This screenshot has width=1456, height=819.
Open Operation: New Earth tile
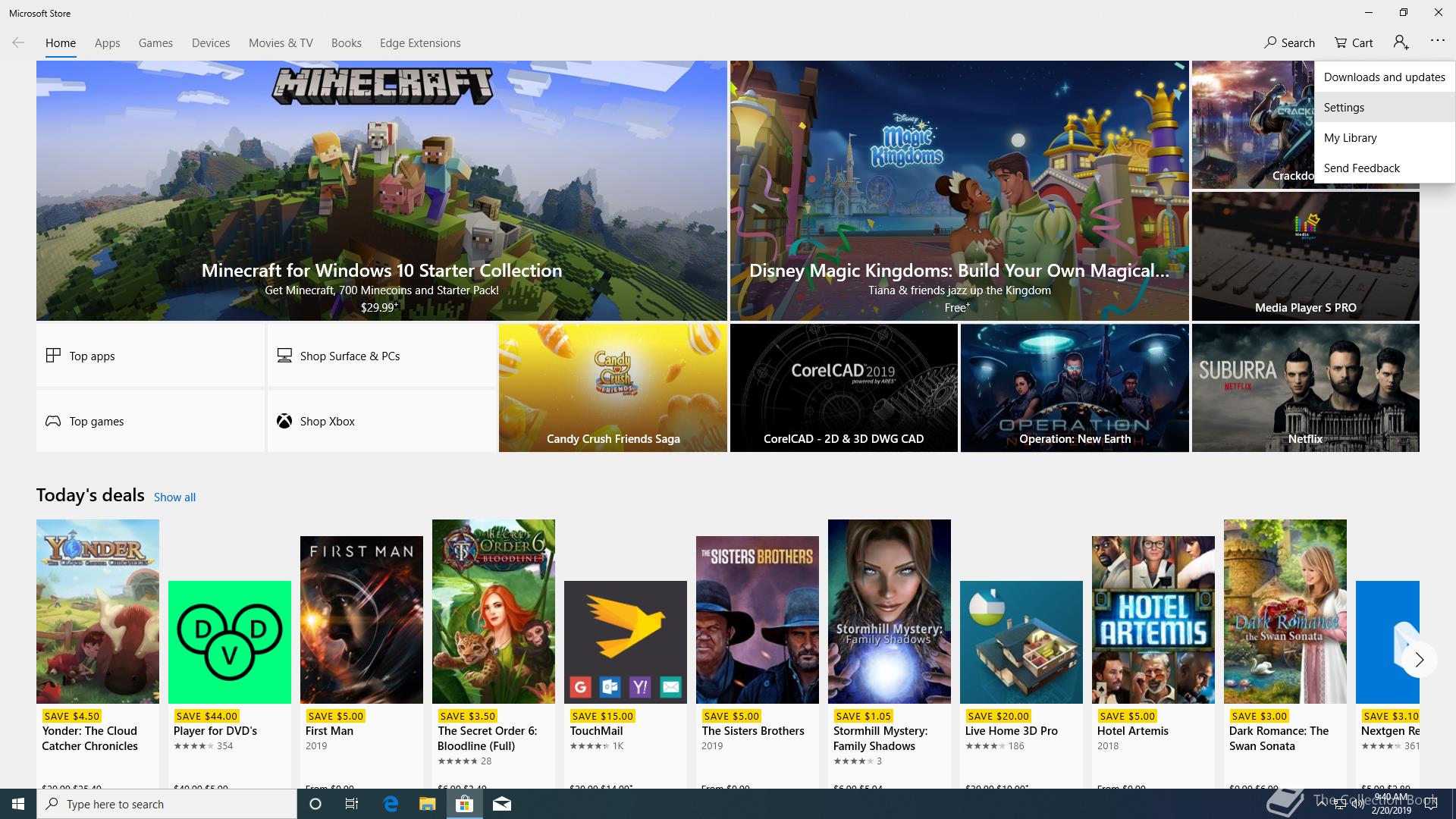click(x=1075, y=388)
